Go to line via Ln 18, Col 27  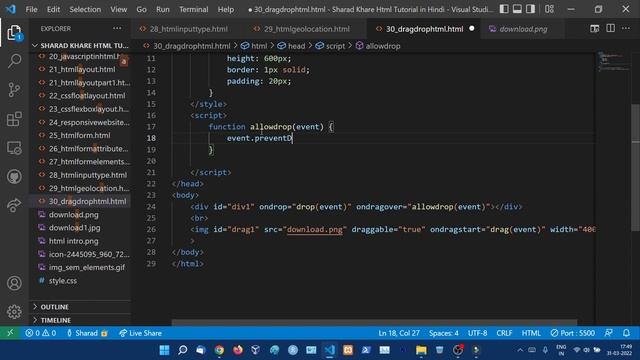(x=399, y=333)
